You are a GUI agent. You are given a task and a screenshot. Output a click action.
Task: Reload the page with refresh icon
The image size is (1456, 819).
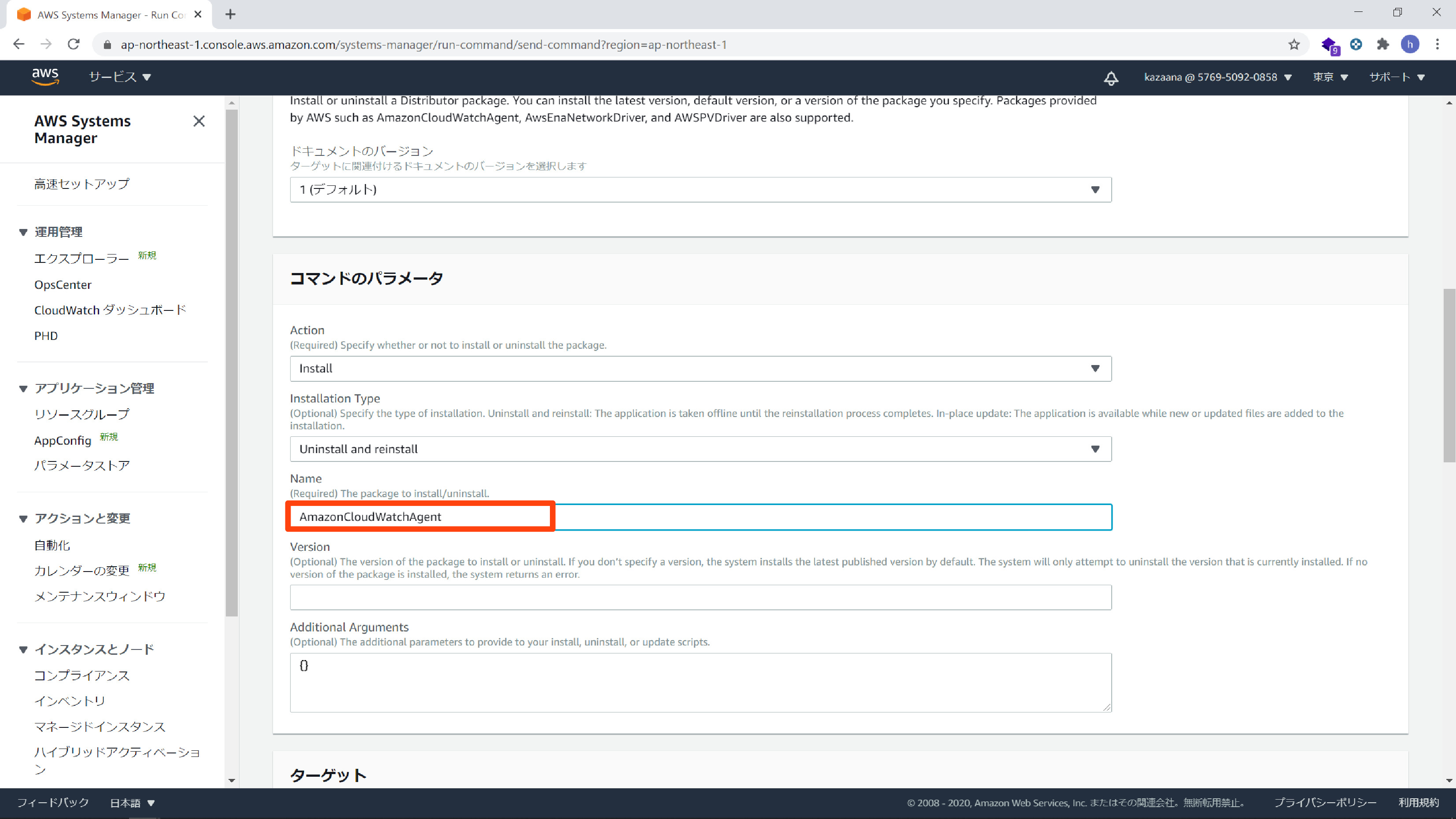click(74, 44)
